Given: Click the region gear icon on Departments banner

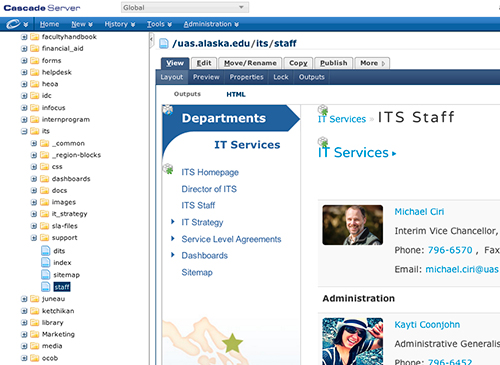Looking at the screenshot, I should 168,110.
